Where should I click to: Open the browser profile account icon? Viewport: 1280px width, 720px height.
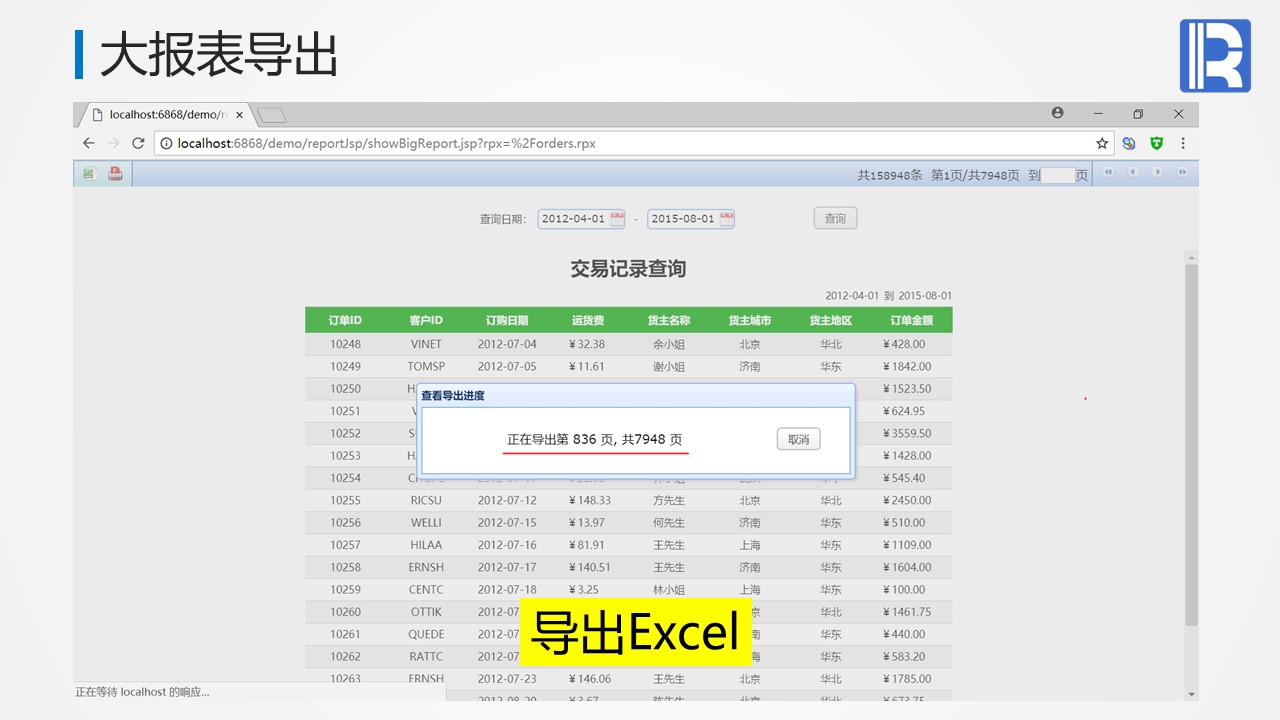1058,113
